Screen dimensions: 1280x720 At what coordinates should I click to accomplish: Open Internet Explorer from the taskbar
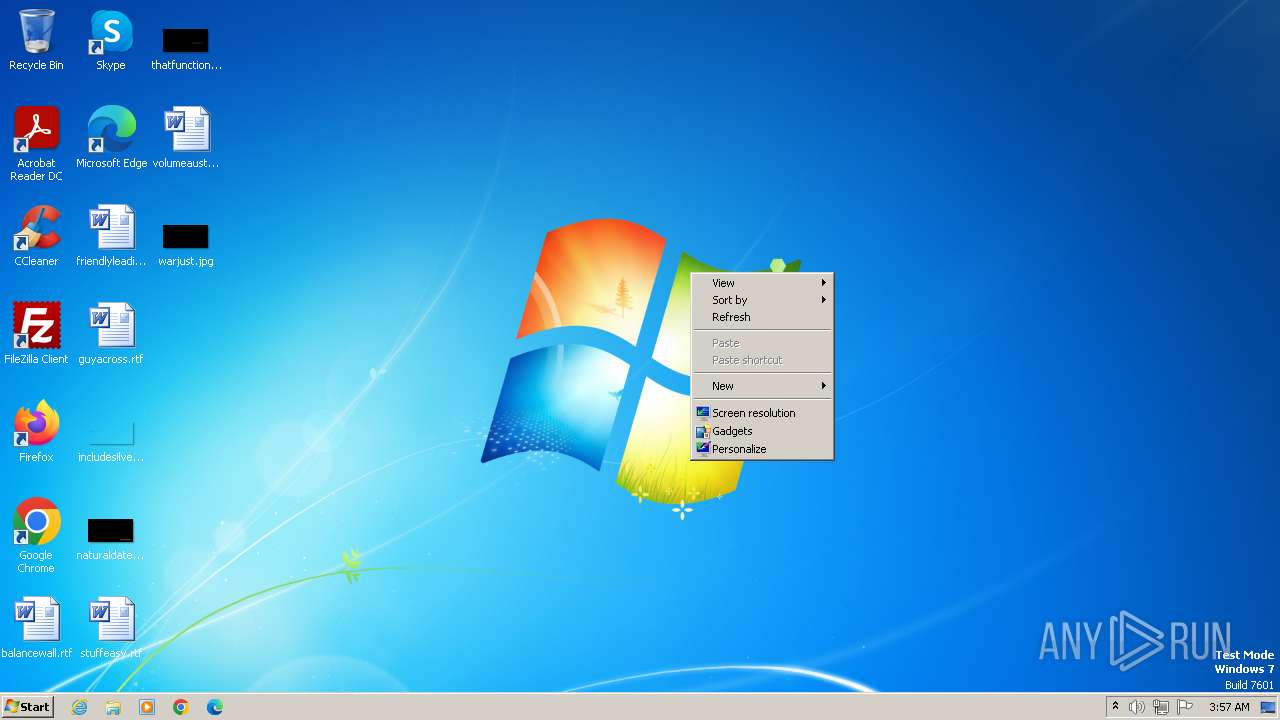(x=80, y=707)
